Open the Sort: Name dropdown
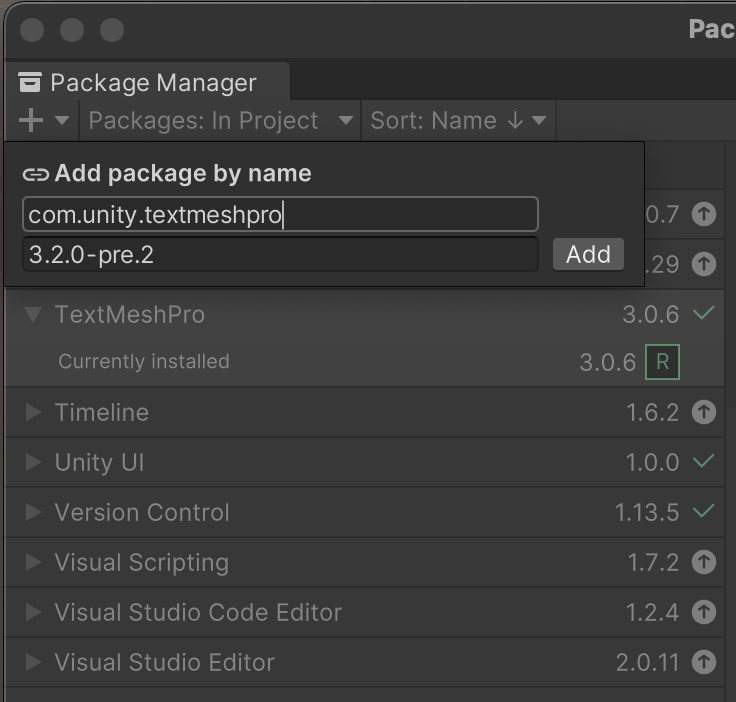 pyautogui.click(x=459, y=121)
